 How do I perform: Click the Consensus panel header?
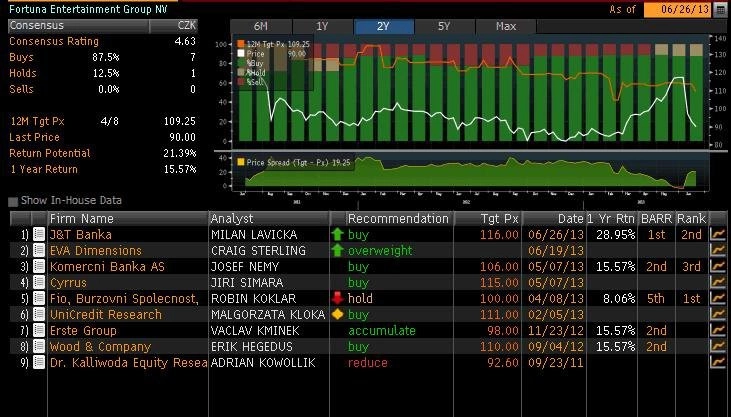78,25
